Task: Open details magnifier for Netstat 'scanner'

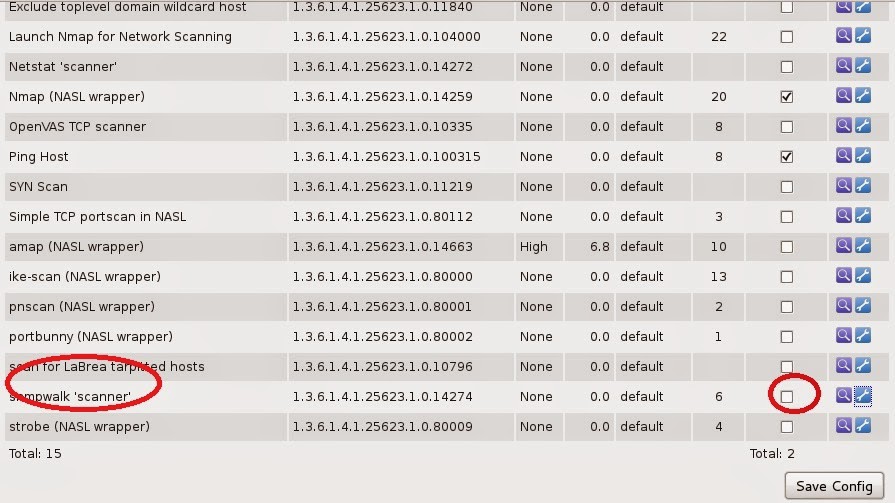Action: tap(844, 67)
